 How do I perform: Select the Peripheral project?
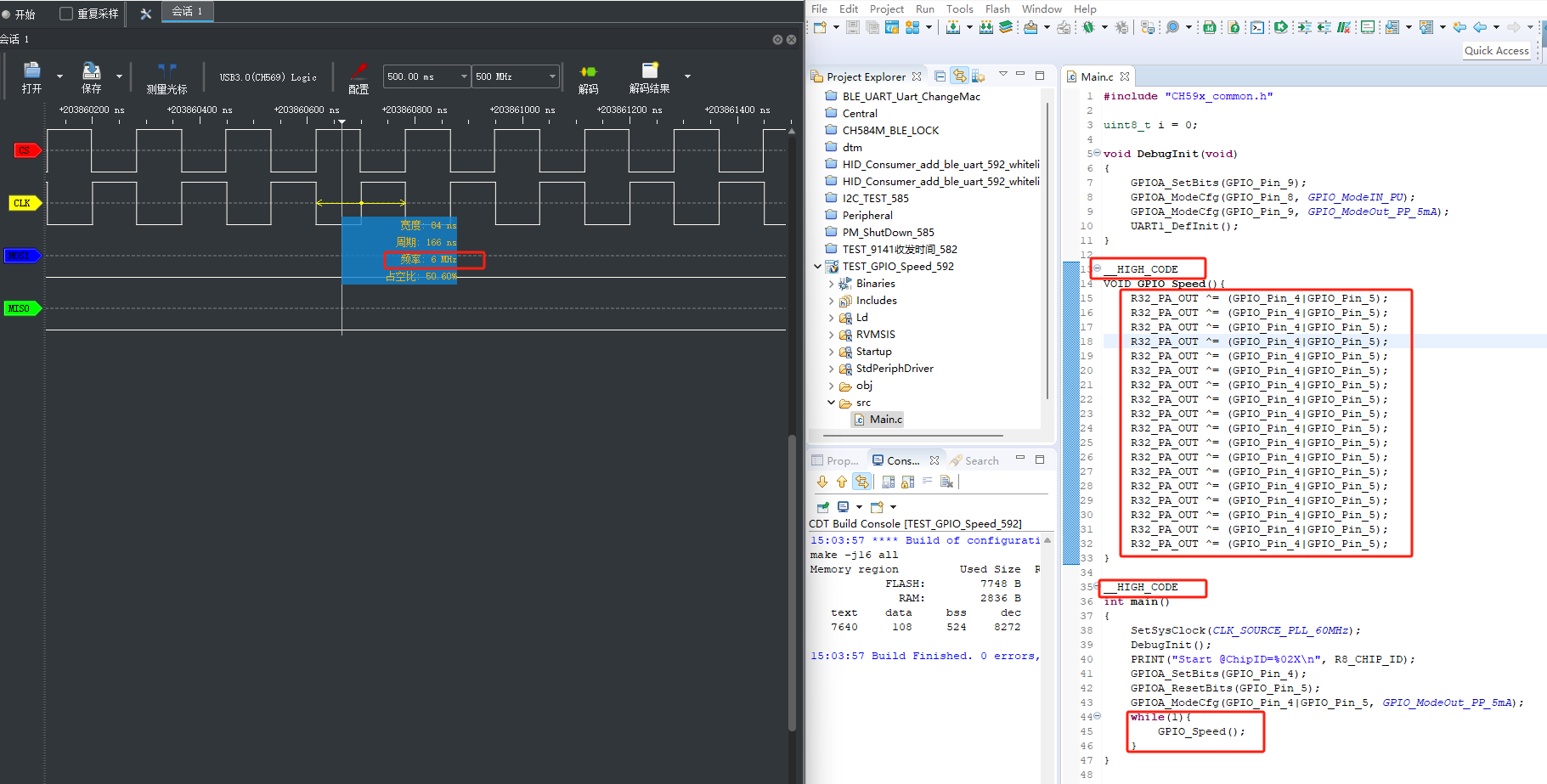tap(867, 216)
